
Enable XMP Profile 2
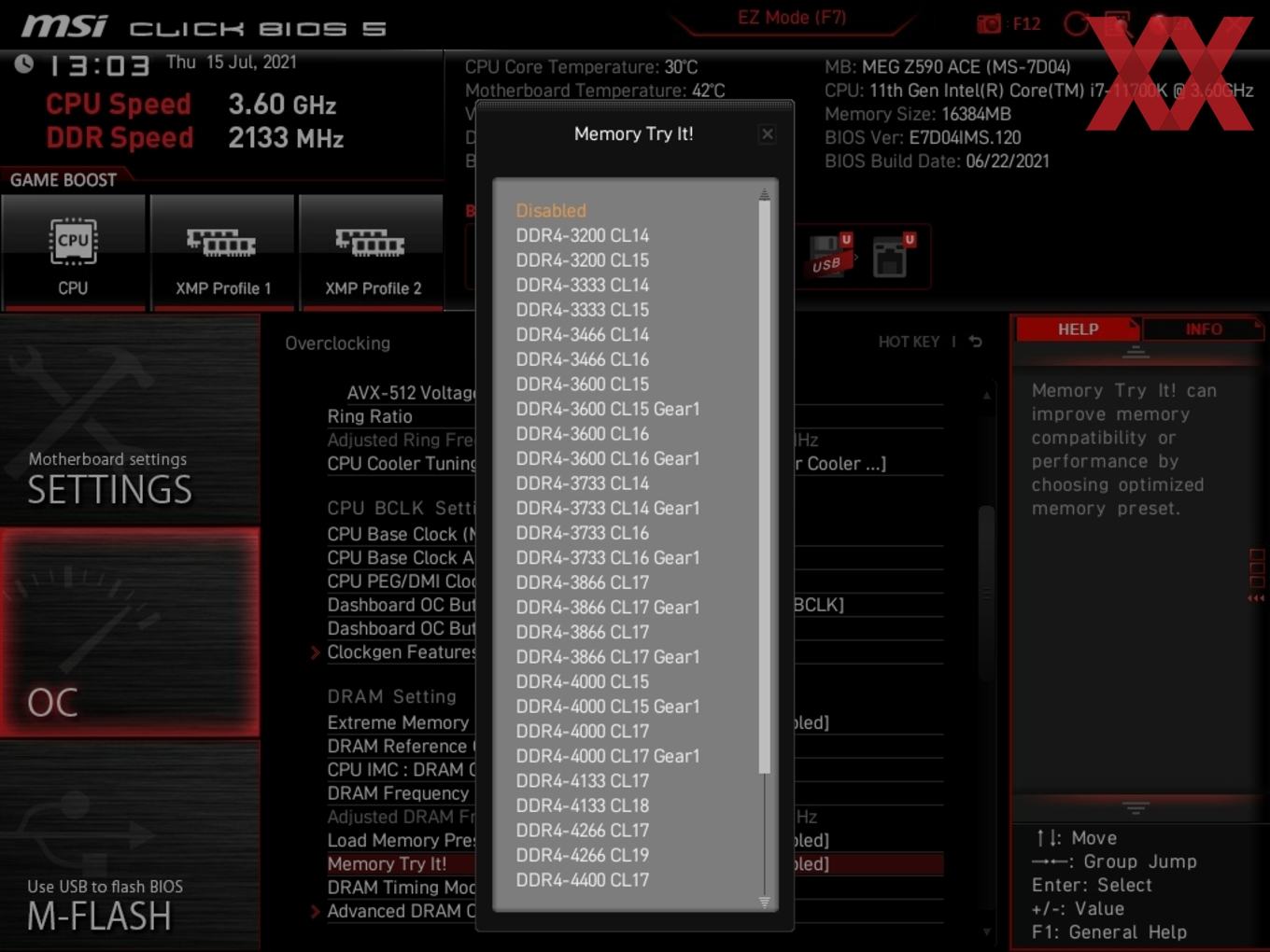click(x=372, y=251)
